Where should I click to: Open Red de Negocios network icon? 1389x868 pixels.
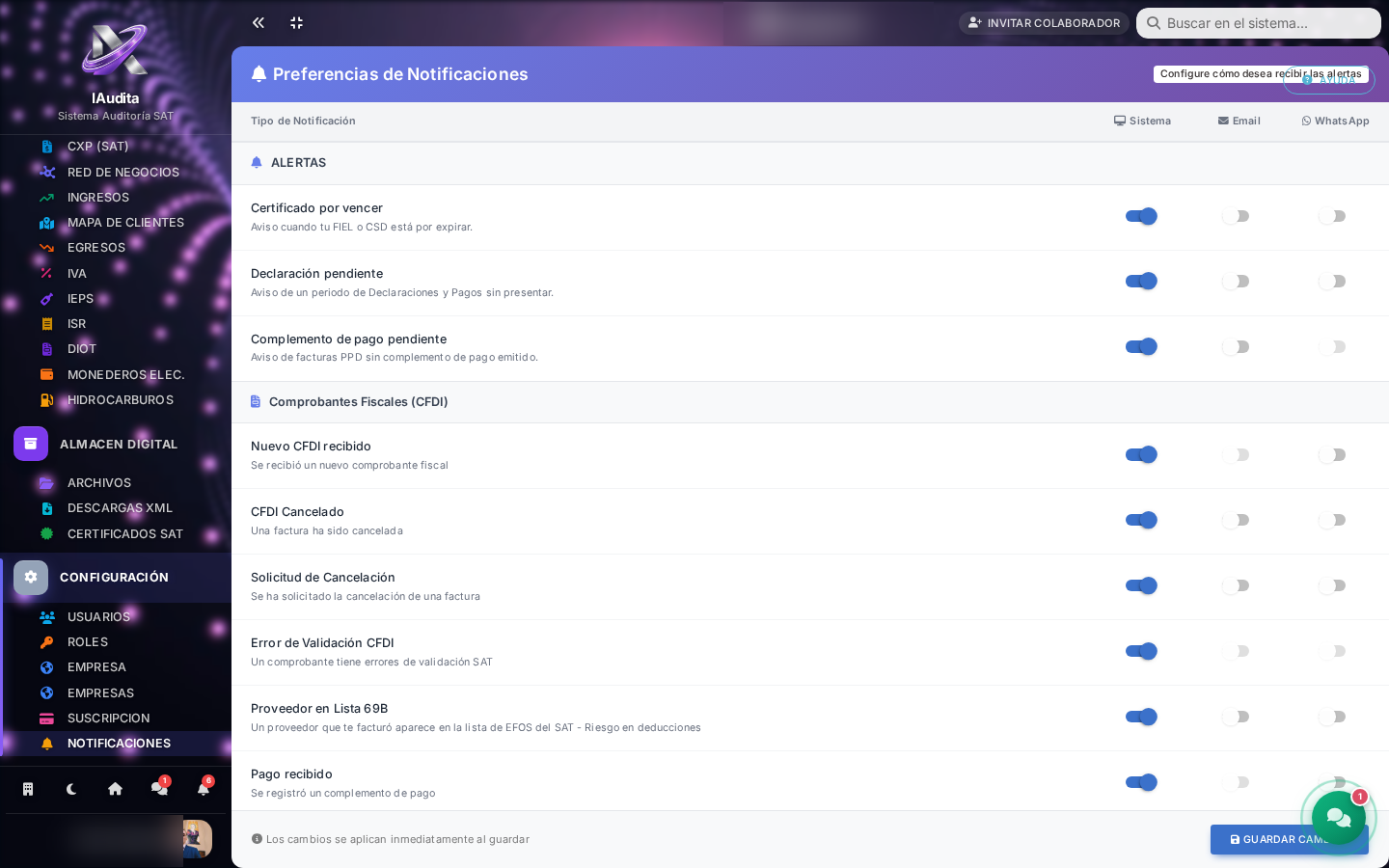coord(46,172)
